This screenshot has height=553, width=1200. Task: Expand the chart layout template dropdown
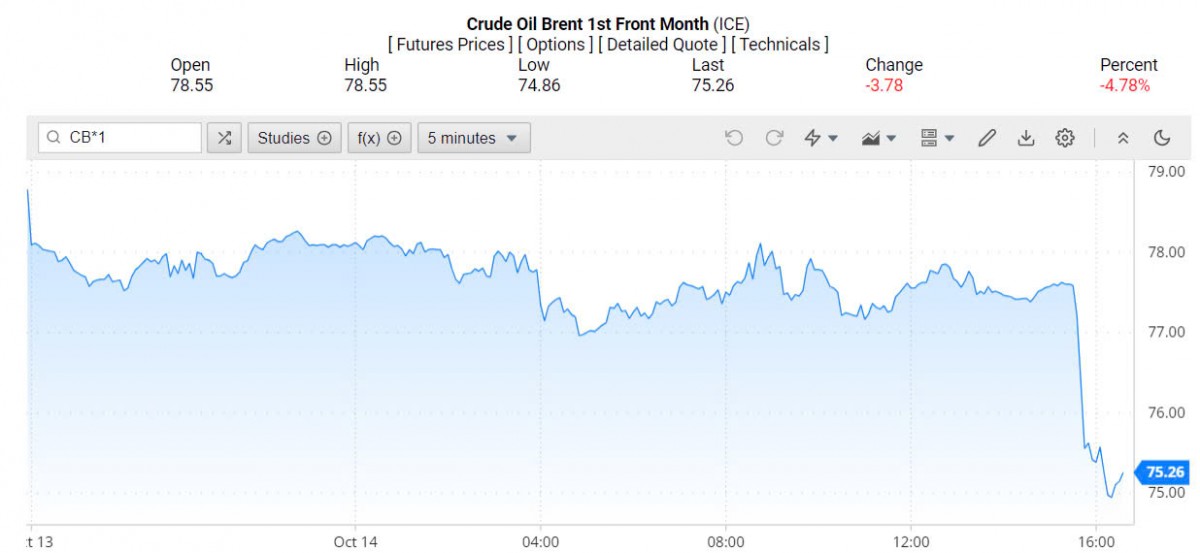[937, 138]
